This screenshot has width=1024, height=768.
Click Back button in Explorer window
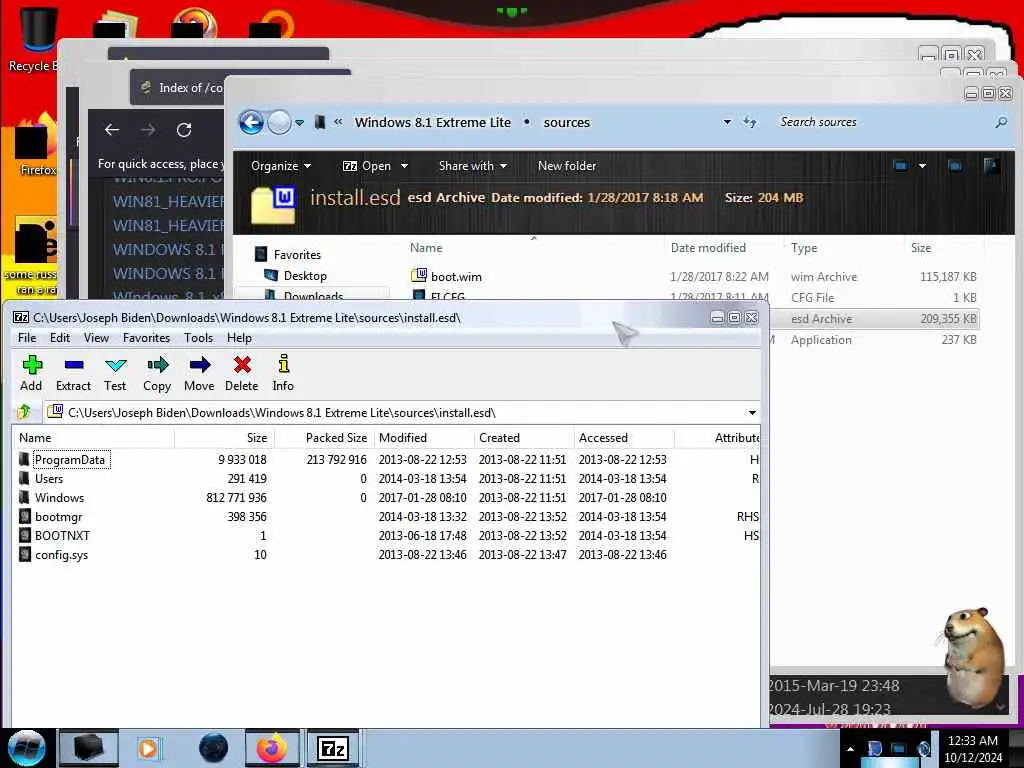point(251,122)
